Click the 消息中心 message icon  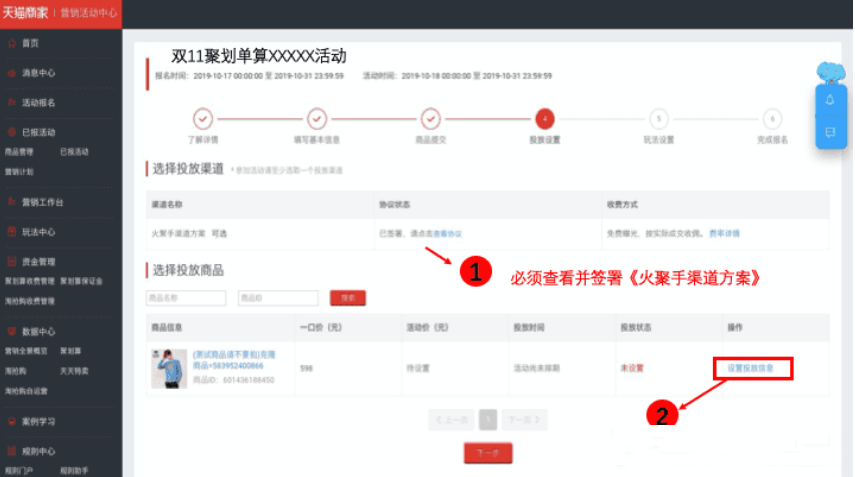12,73
